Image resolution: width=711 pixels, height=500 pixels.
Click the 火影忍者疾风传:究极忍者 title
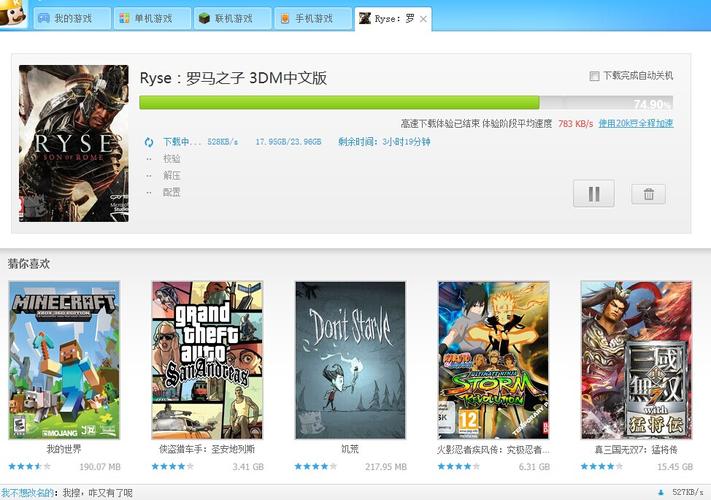[493, 450]
